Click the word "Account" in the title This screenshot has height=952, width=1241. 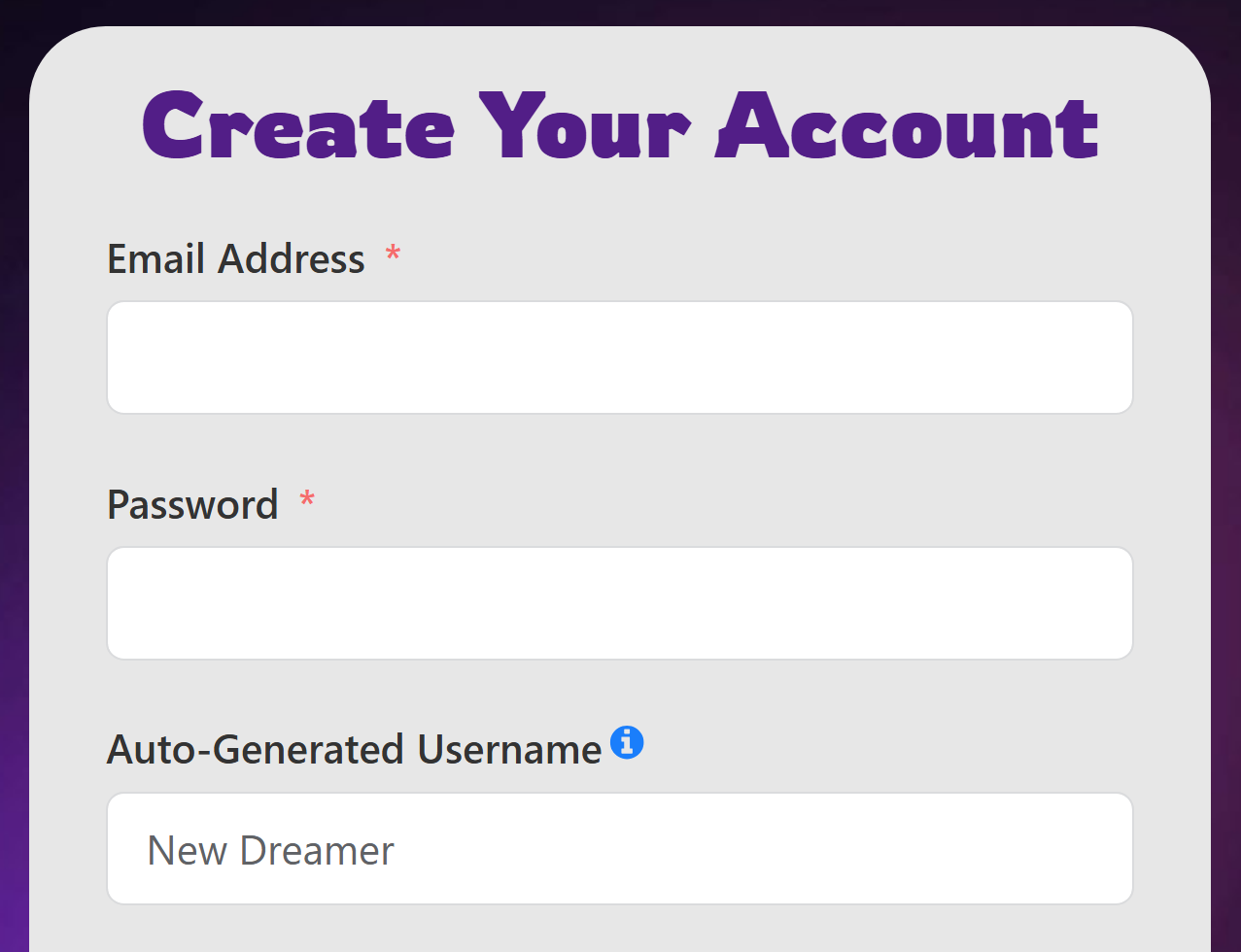tap(908, 126)
